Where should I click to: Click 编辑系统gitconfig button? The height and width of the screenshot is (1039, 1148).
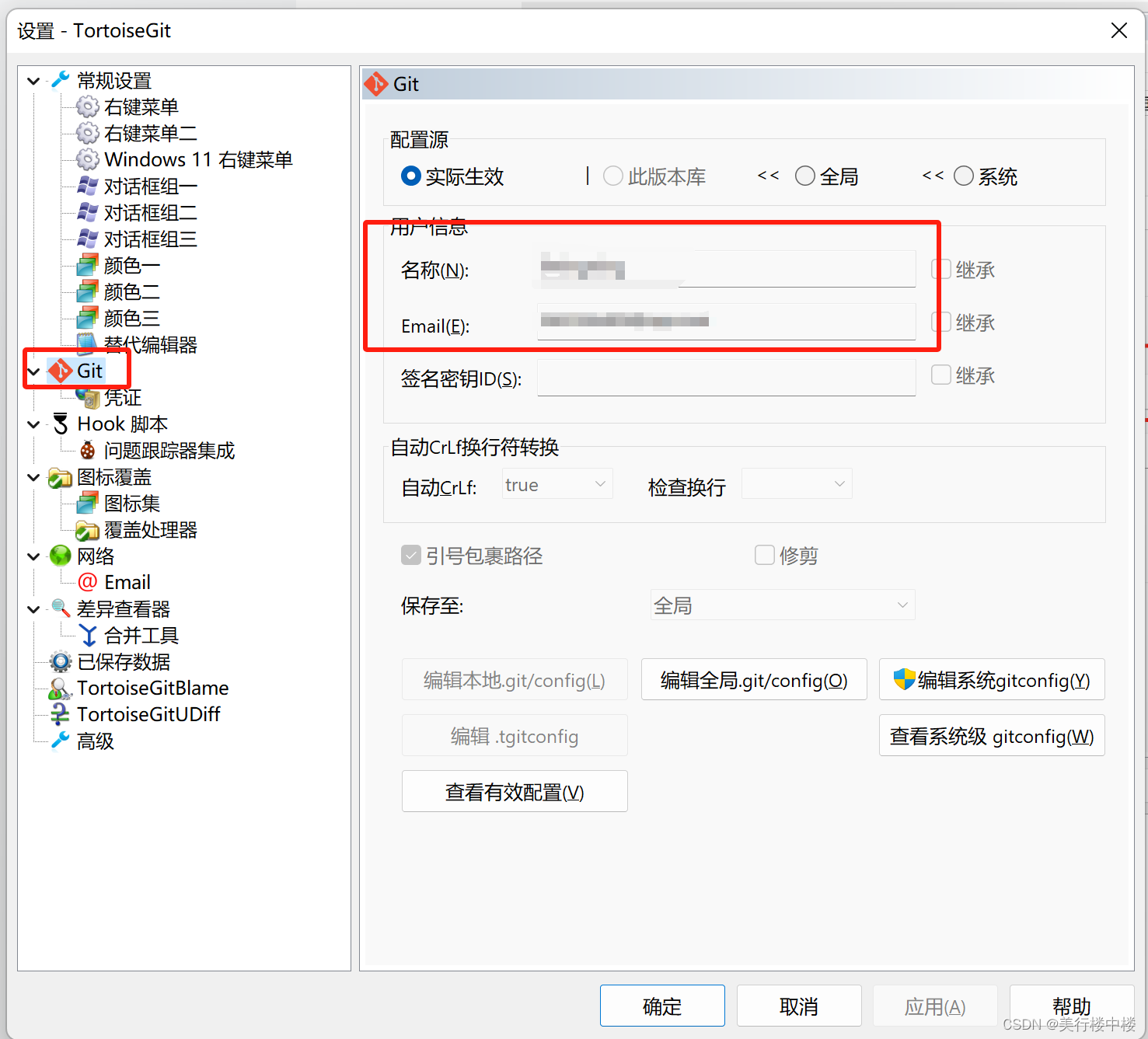[x=992, y=680]
